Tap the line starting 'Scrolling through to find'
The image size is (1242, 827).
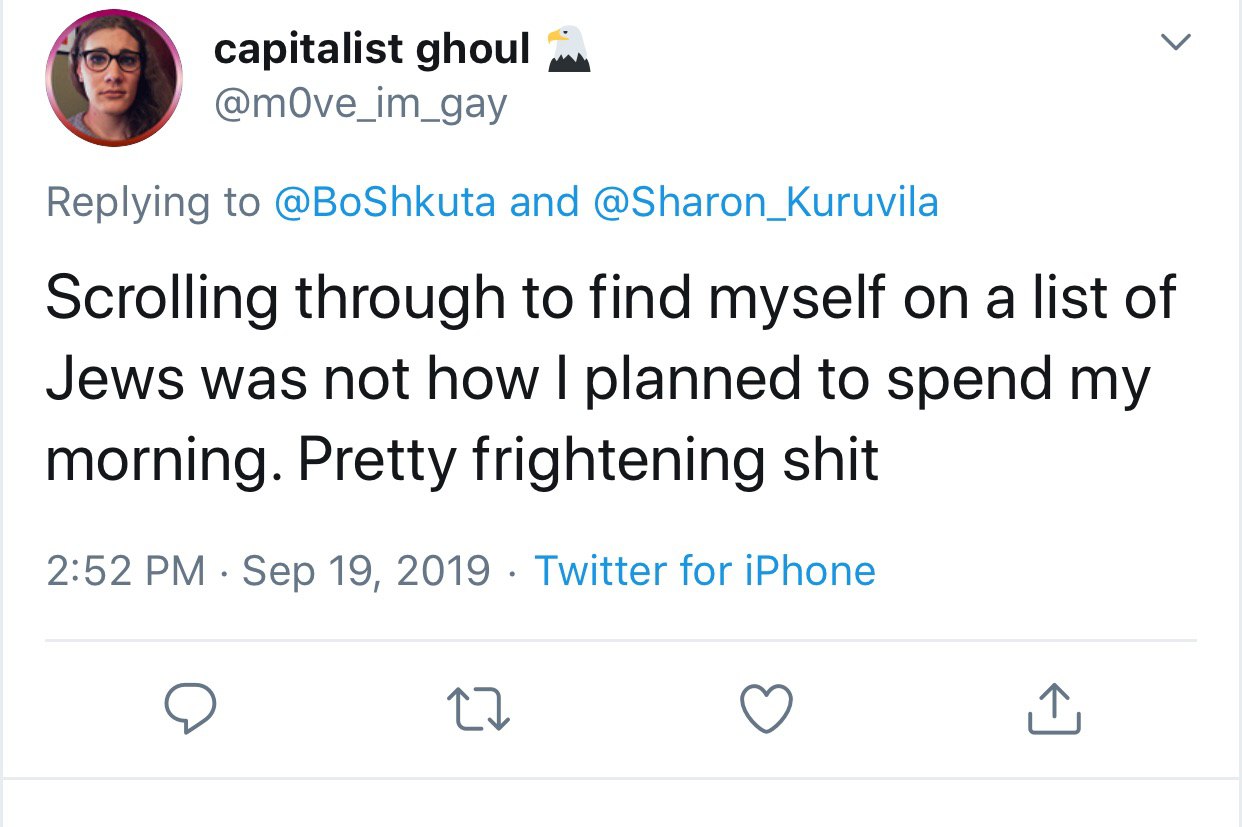(x=610, y=298)
